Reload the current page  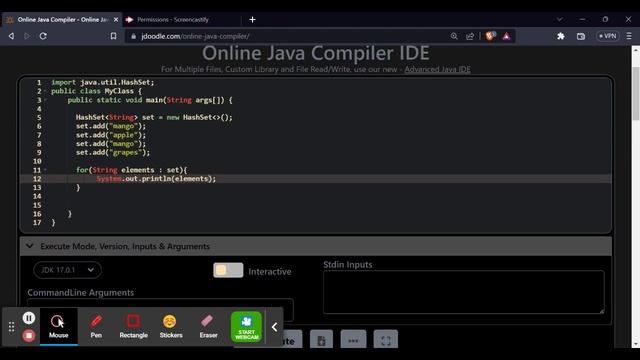tap(43, 36)
